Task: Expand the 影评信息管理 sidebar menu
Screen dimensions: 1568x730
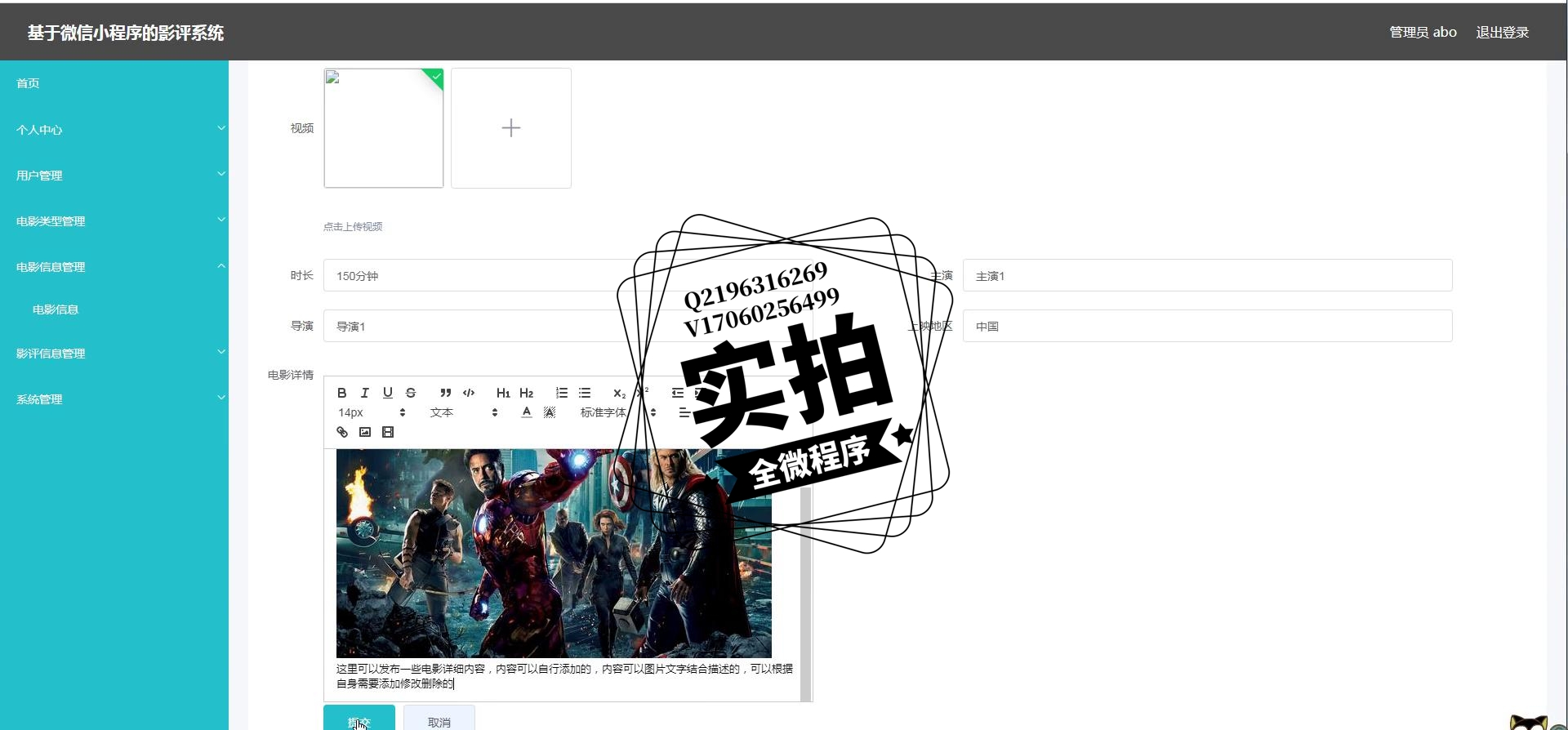Action: tap(114, 353)
